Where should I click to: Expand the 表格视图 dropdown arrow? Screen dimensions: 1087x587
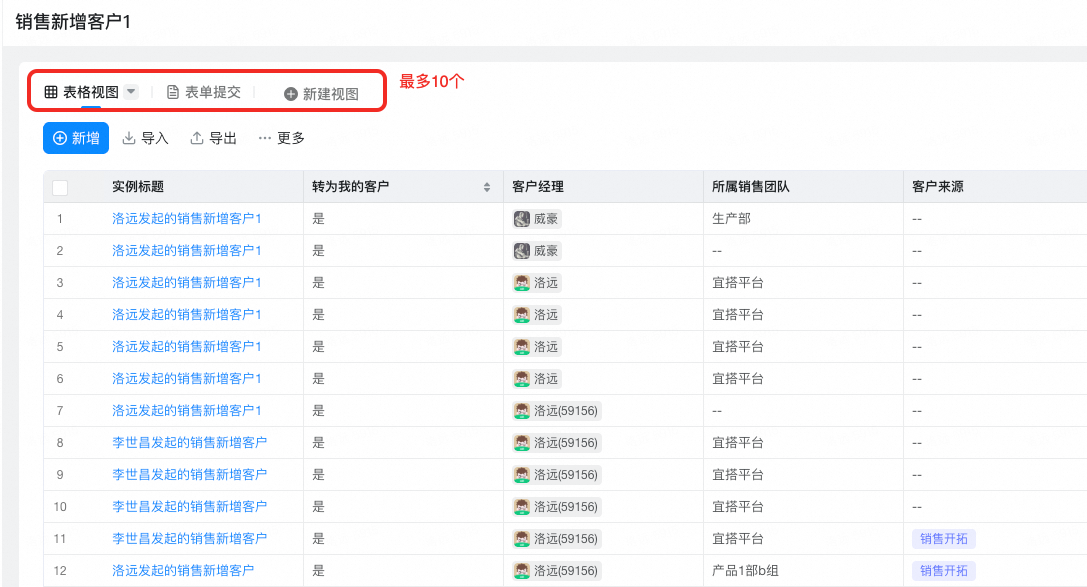[x=131, y=92]
